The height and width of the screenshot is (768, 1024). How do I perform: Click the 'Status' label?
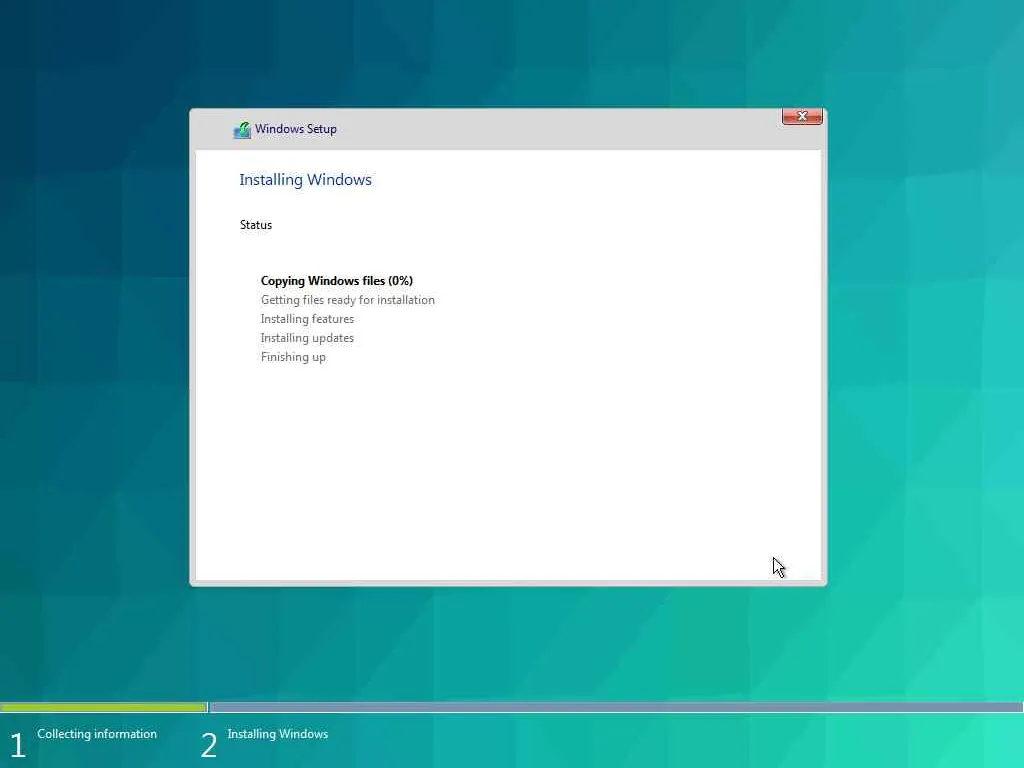coord(255,225)
